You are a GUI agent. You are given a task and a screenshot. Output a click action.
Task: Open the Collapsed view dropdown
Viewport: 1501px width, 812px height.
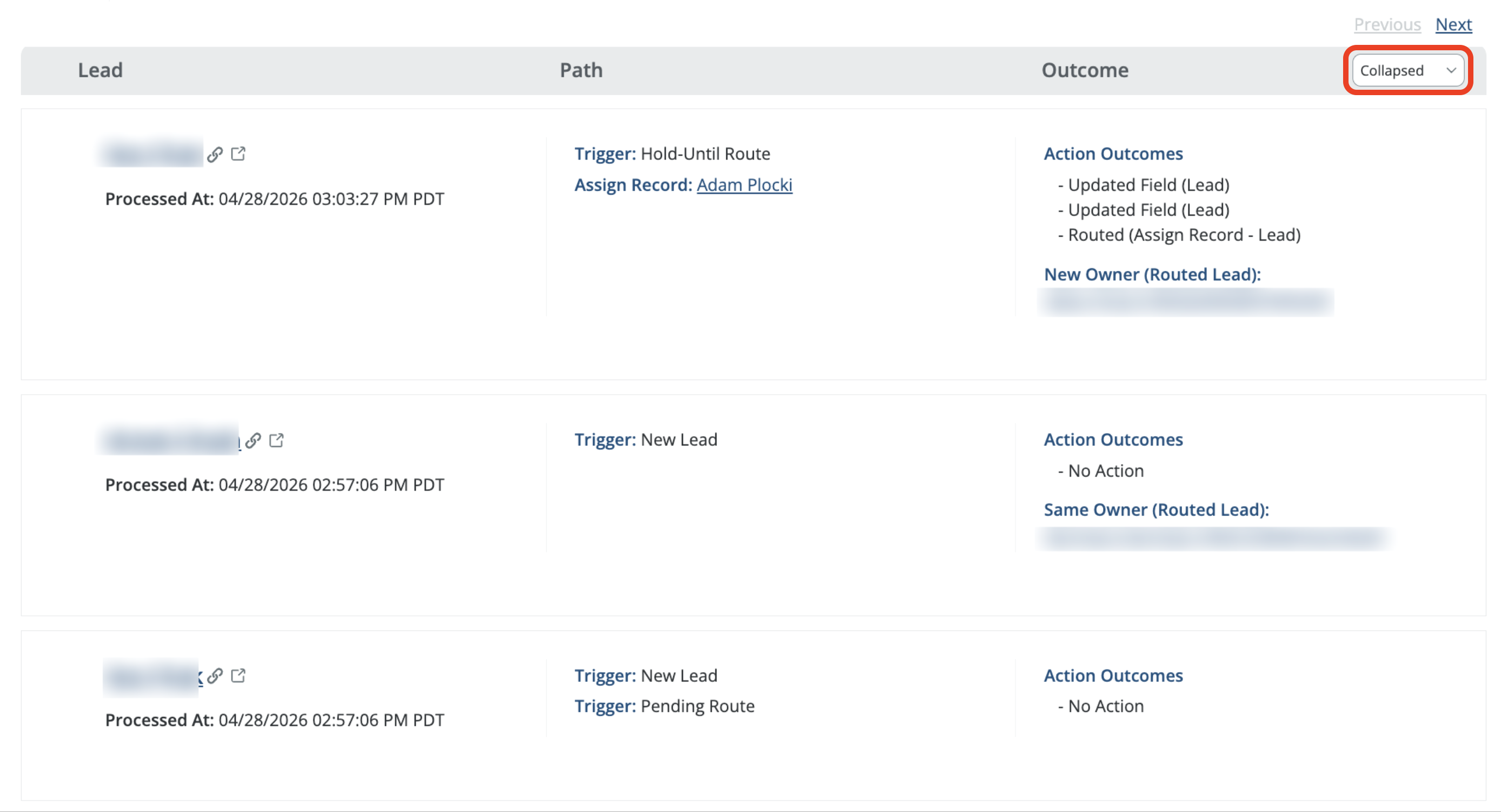point(1408,70)
